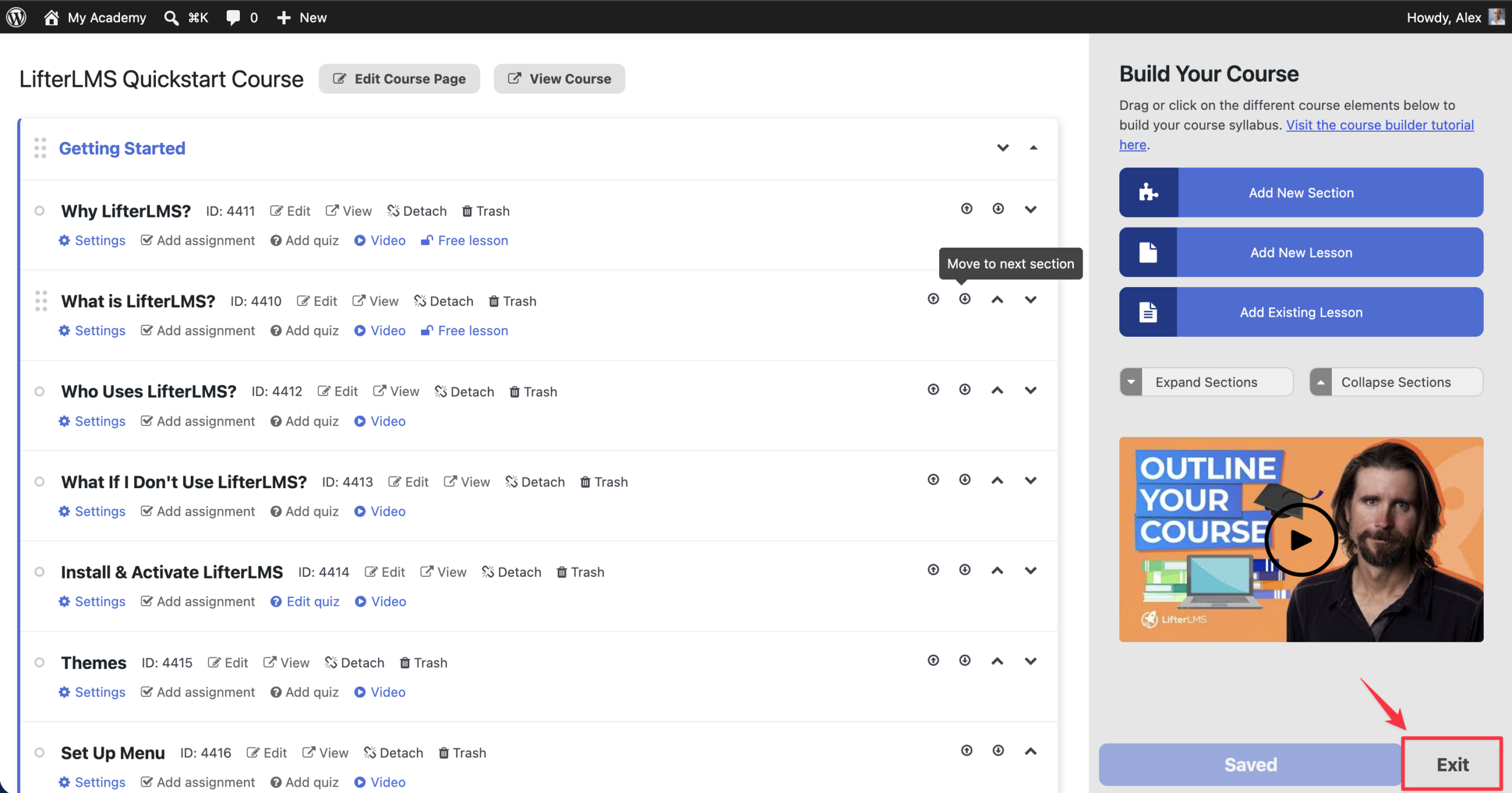Open the course builder tutorial link

point(1380,125)
